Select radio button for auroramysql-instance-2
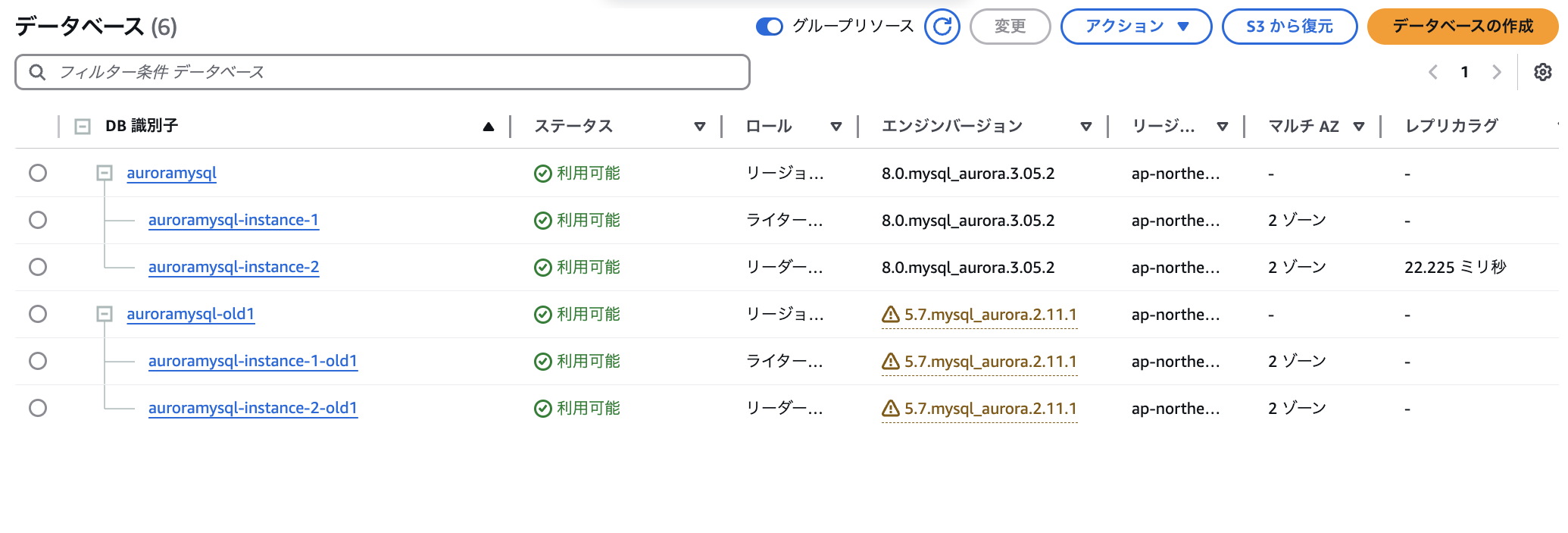 (38, 267)
